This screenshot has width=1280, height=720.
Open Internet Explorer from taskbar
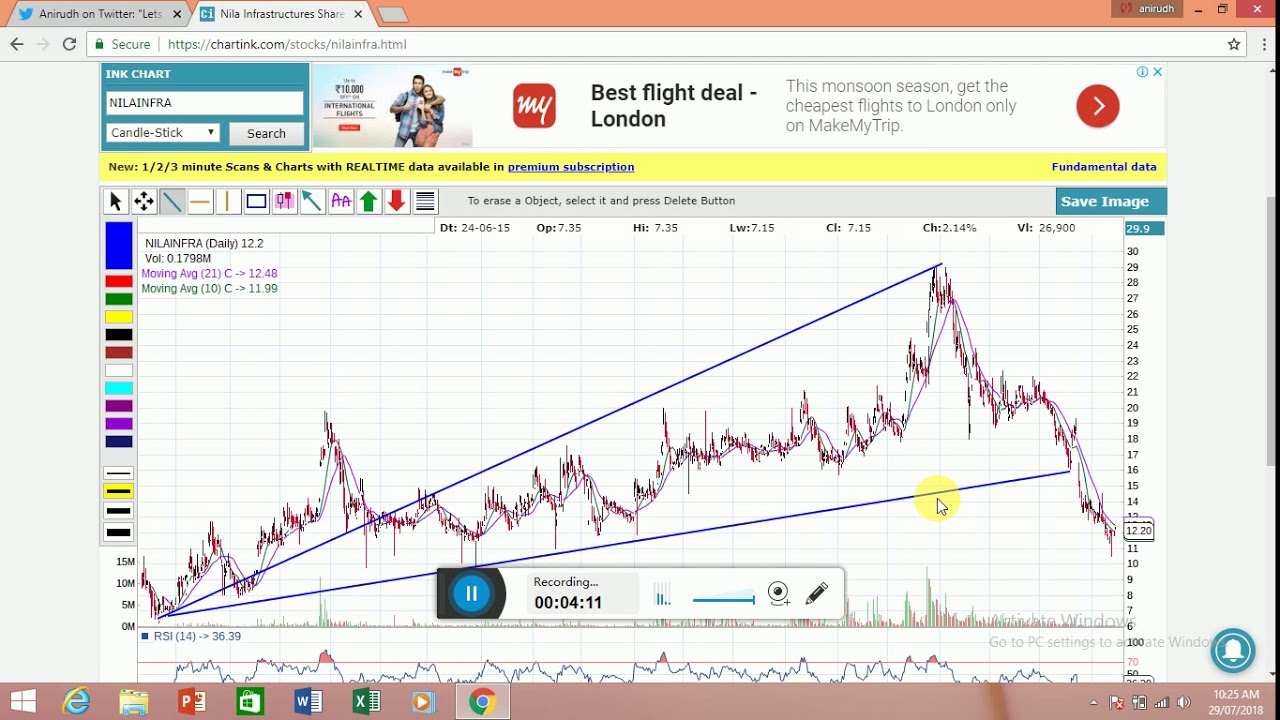pos(77,701)
